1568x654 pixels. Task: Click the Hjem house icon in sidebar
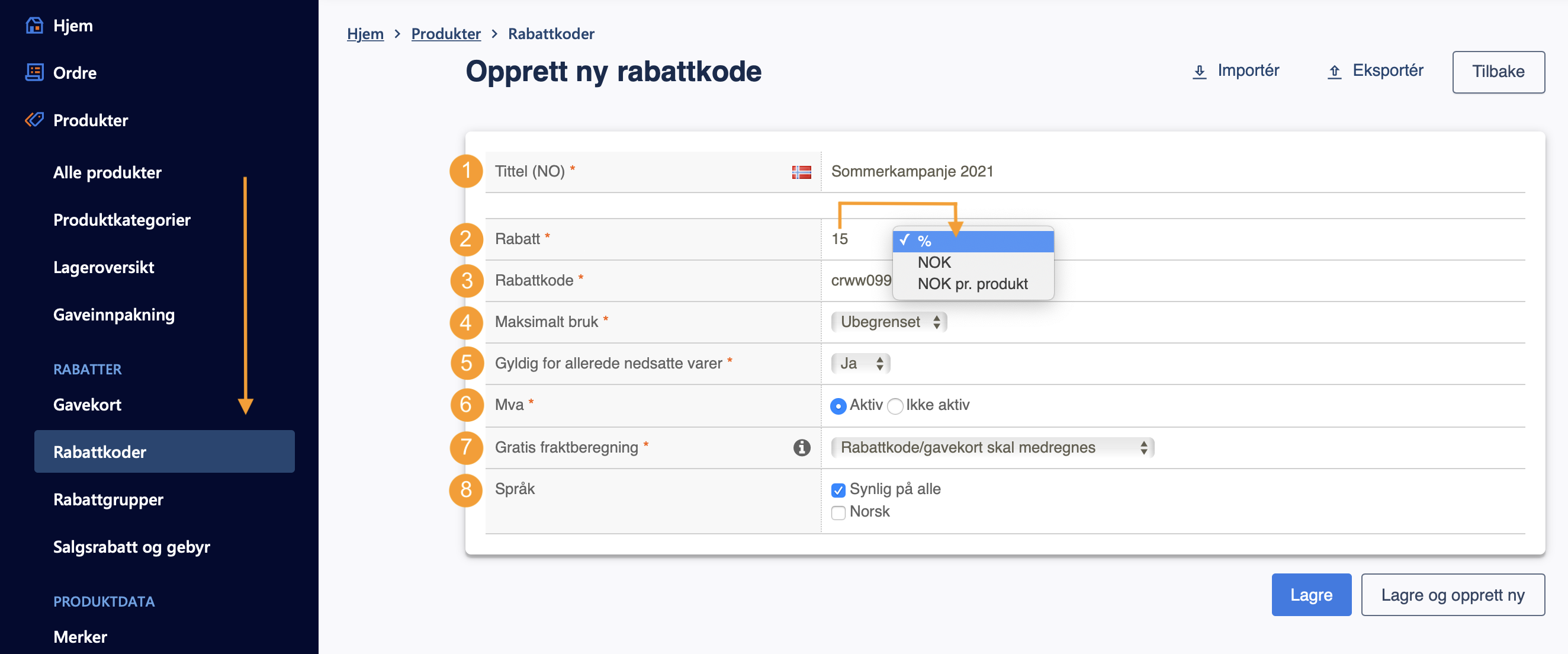[x=34, y=25]
